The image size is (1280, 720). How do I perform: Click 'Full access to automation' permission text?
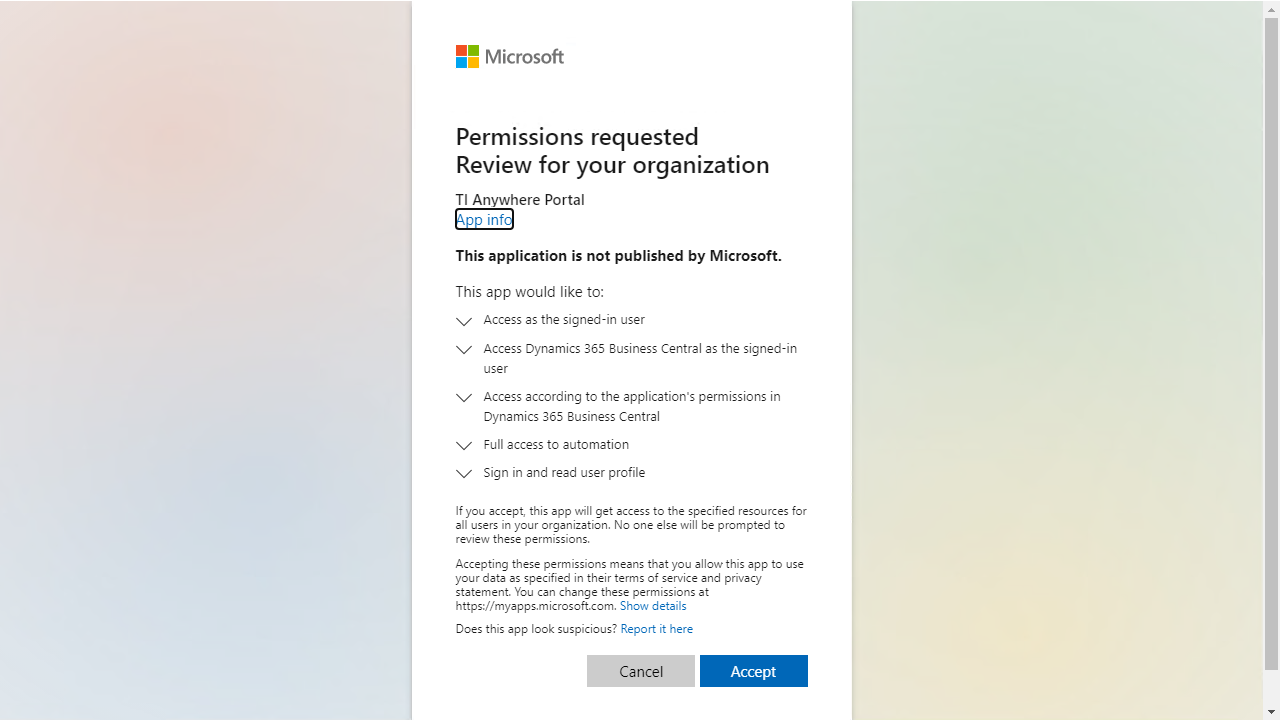coord(556,445)
